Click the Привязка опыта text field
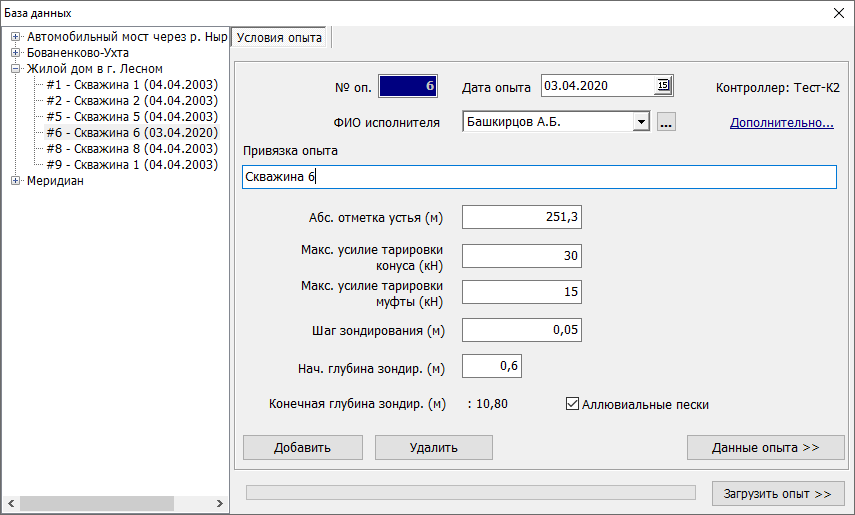The height and width of the screenshot is (515, 855). [x=538, y=177]
